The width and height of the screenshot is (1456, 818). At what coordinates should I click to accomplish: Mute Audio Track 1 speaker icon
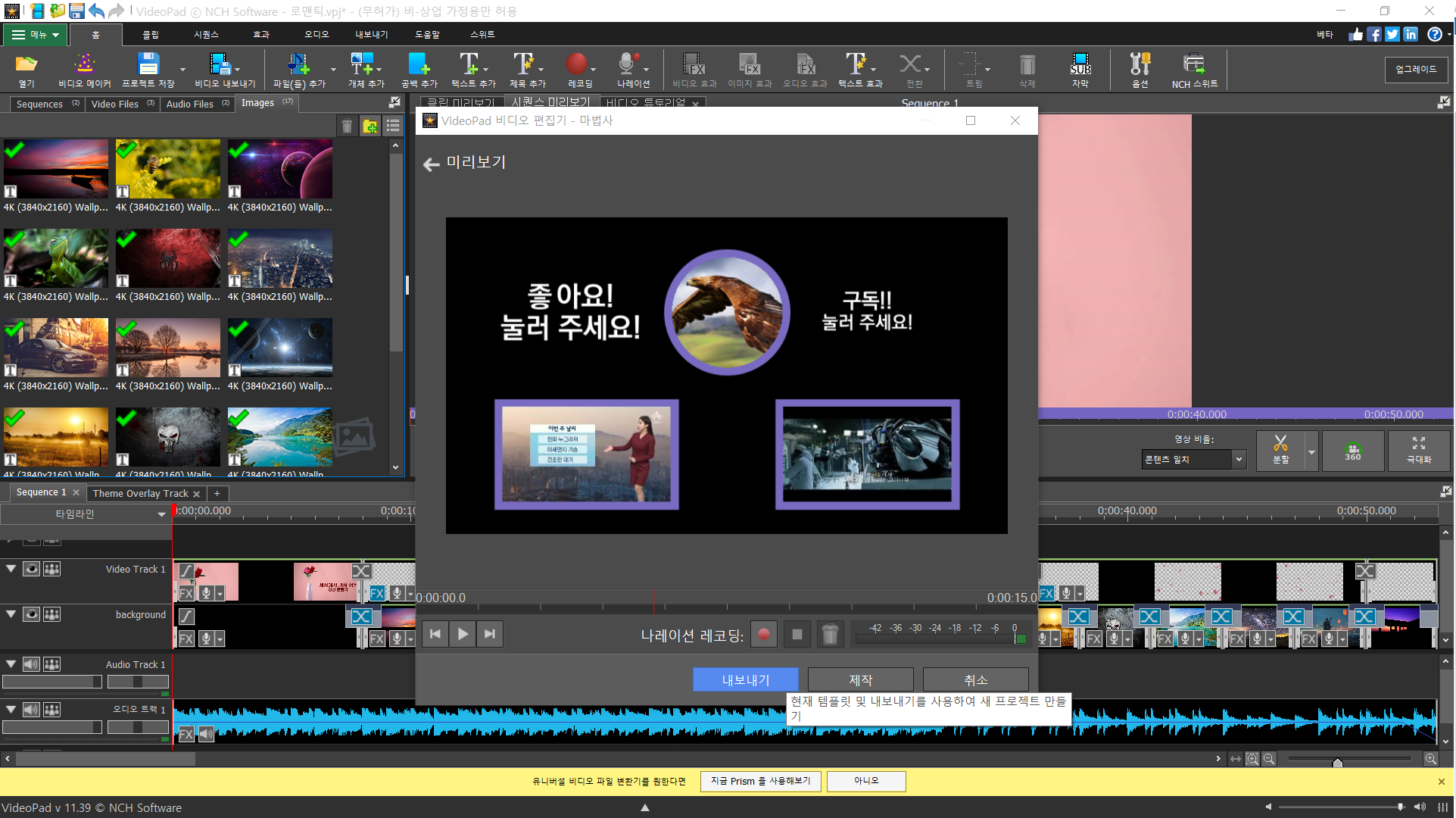tap(31, 664)
